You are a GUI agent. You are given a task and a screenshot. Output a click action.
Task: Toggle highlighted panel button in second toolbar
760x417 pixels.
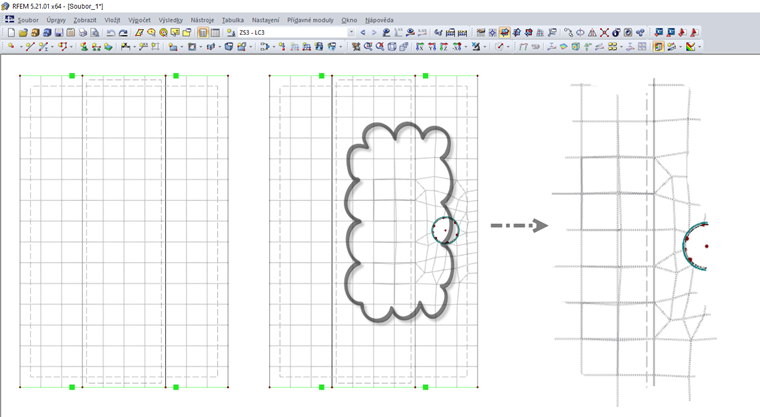[658, 47]
